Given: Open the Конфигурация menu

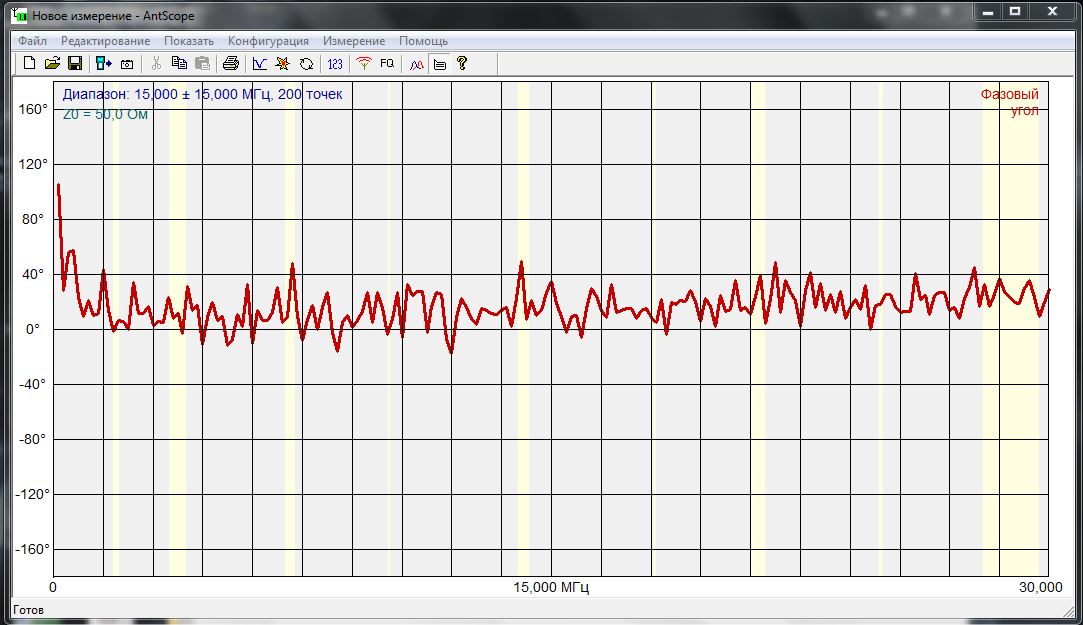Looking at the screenshot, I should coord(268,41).
